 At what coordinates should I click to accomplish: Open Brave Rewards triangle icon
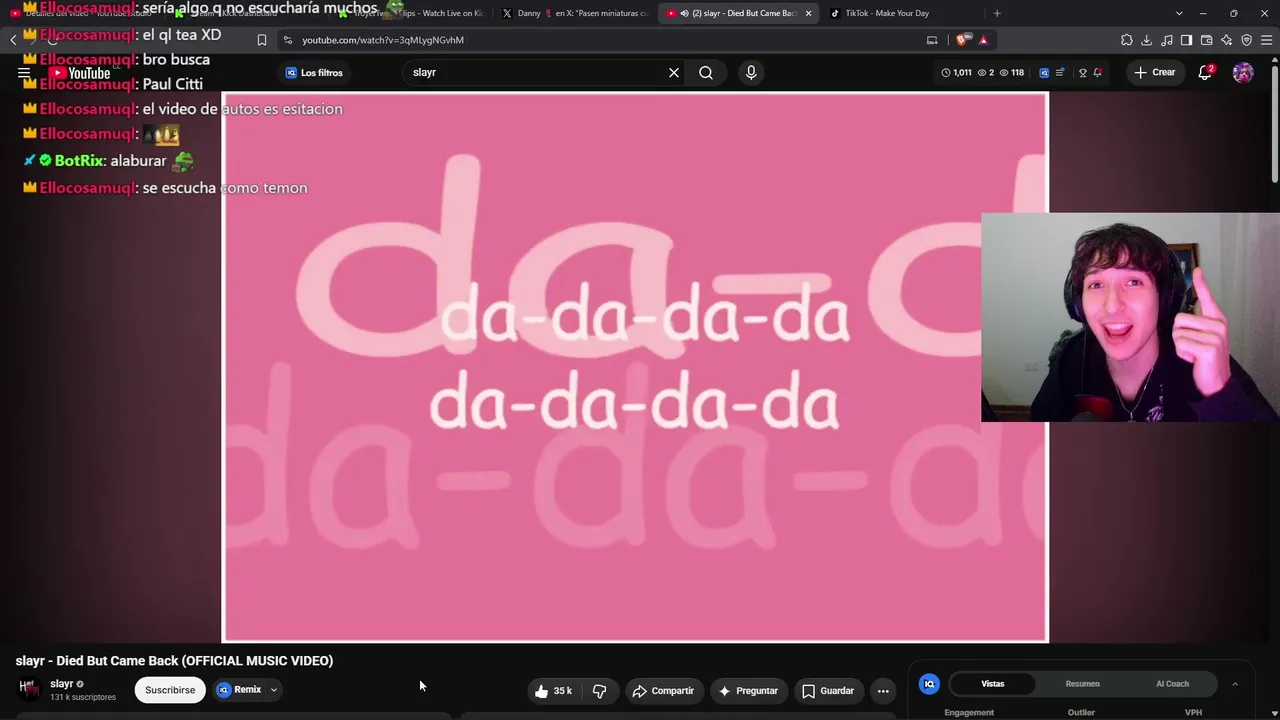tap(983, 40)
